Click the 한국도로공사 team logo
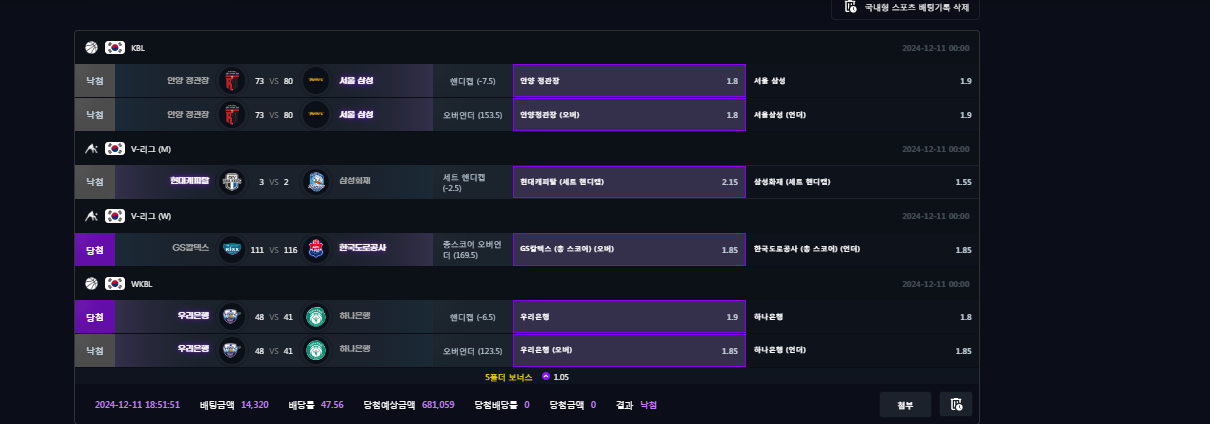The image size is (1210, 424). point(316,249)
